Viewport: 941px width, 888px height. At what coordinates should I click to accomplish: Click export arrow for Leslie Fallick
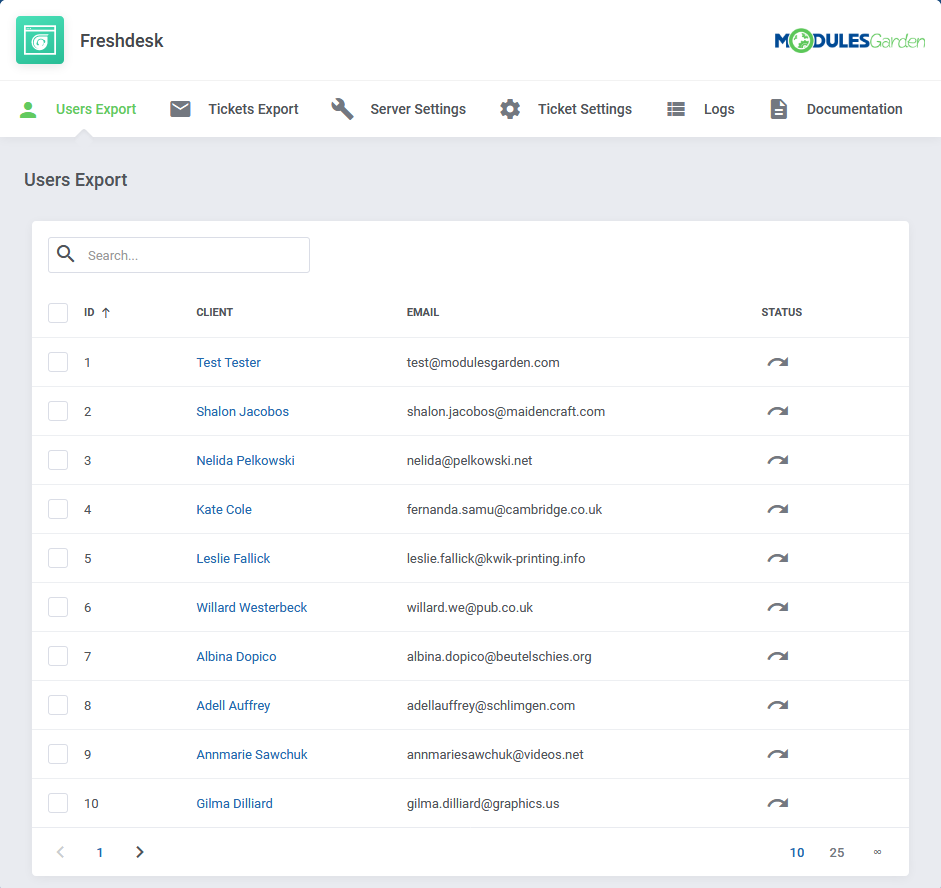(778, 558)
